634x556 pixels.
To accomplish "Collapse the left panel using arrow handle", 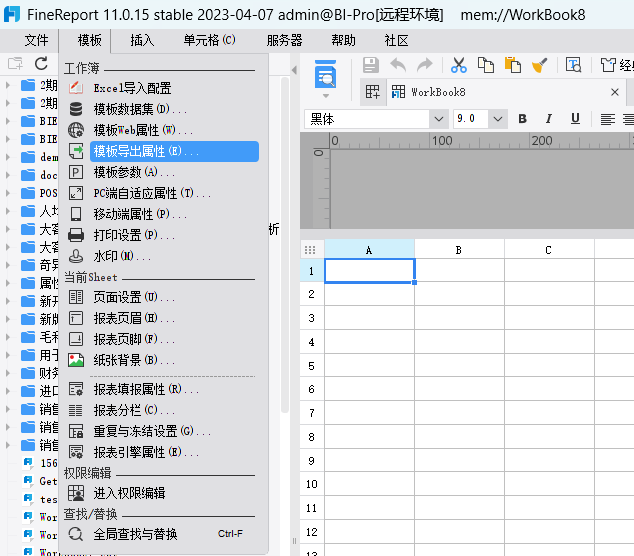I will [294, 70].
